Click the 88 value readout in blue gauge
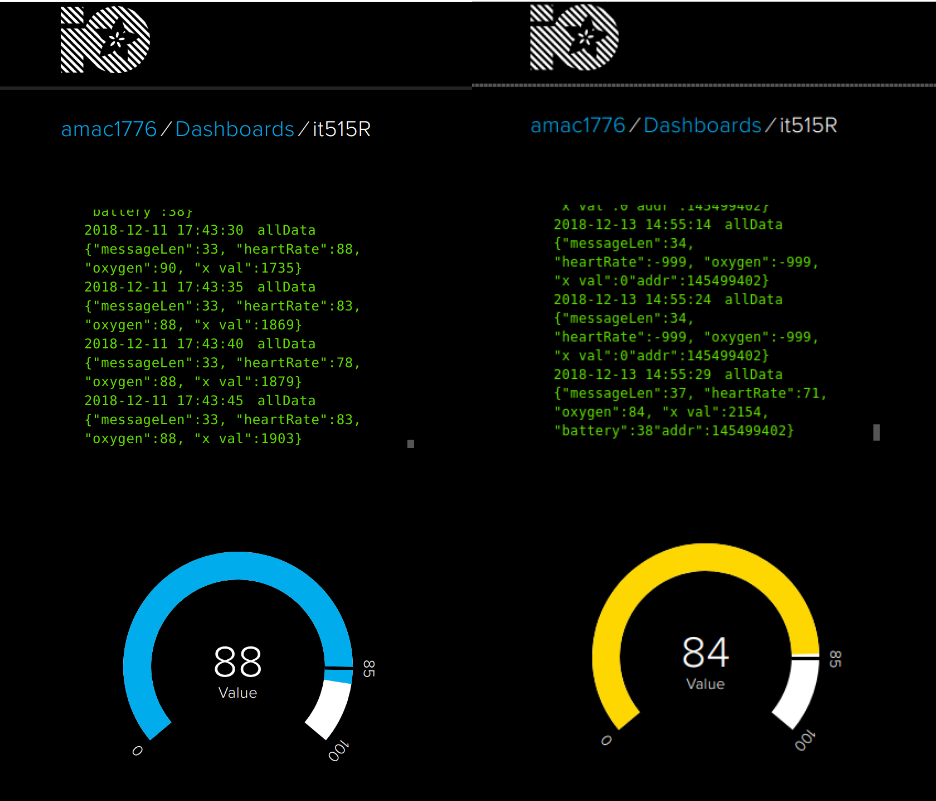The image size is (936, 801). click(238, 662)
